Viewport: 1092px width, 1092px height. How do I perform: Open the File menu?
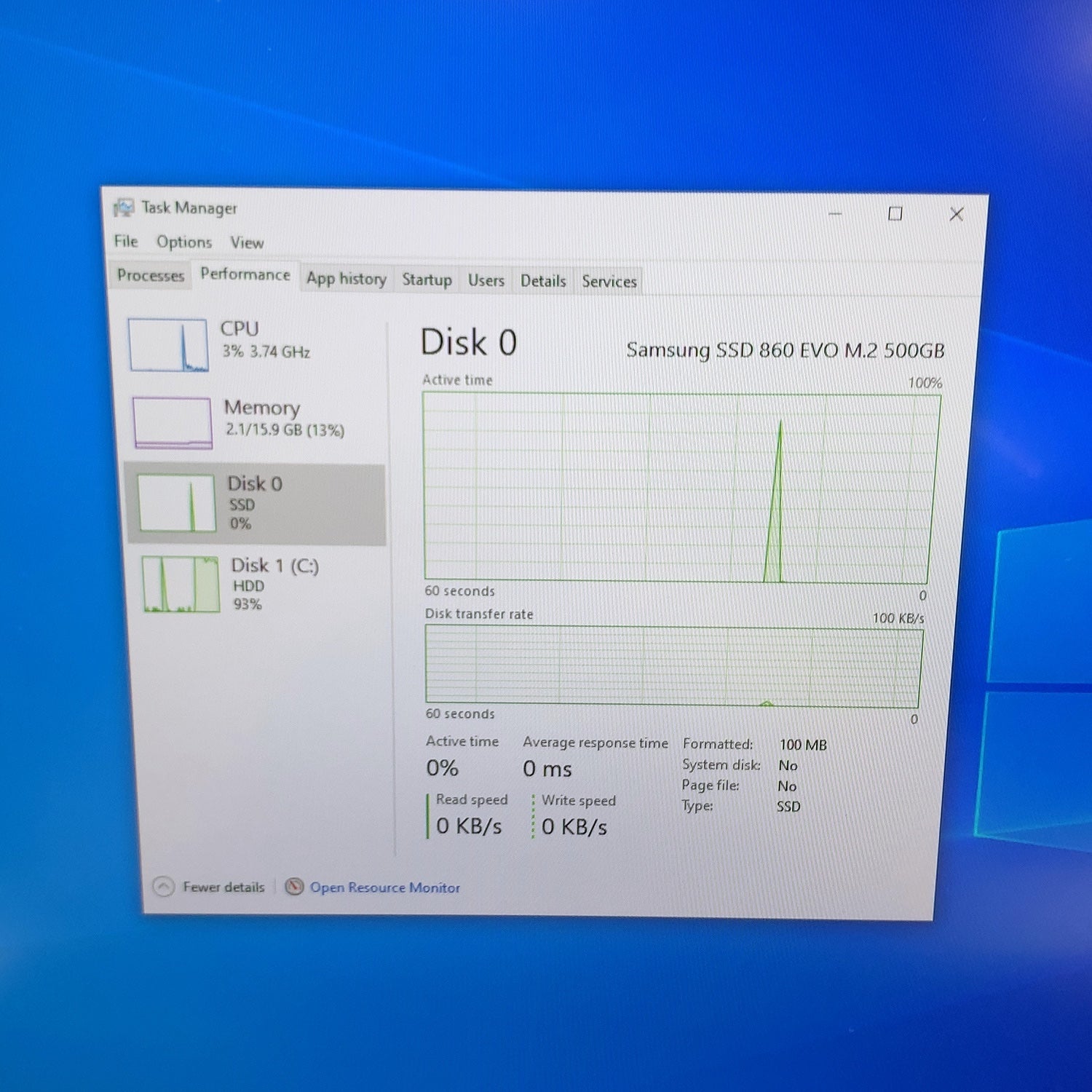click(x=126, y=241)
